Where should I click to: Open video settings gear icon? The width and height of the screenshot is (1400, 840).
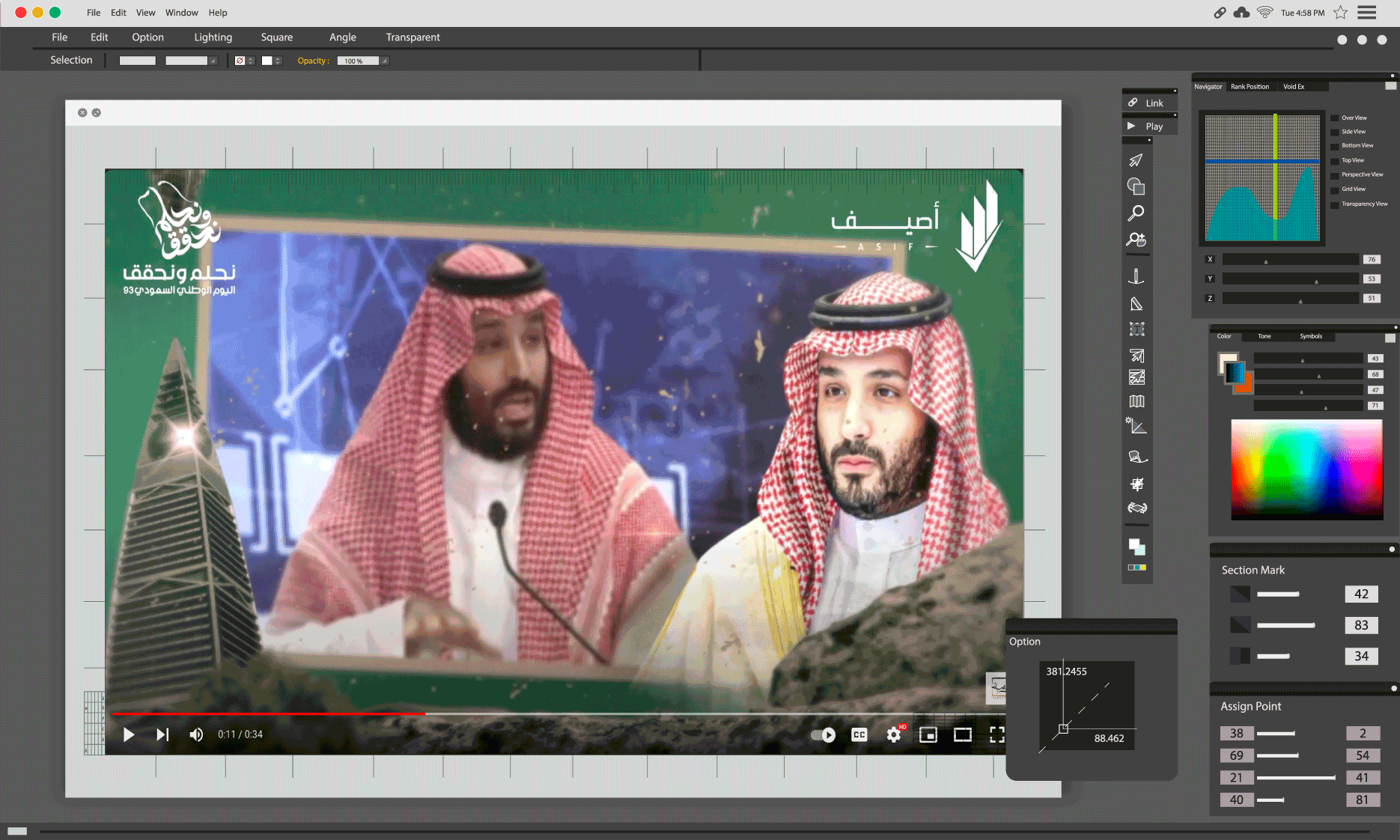(x=894, y=734)
